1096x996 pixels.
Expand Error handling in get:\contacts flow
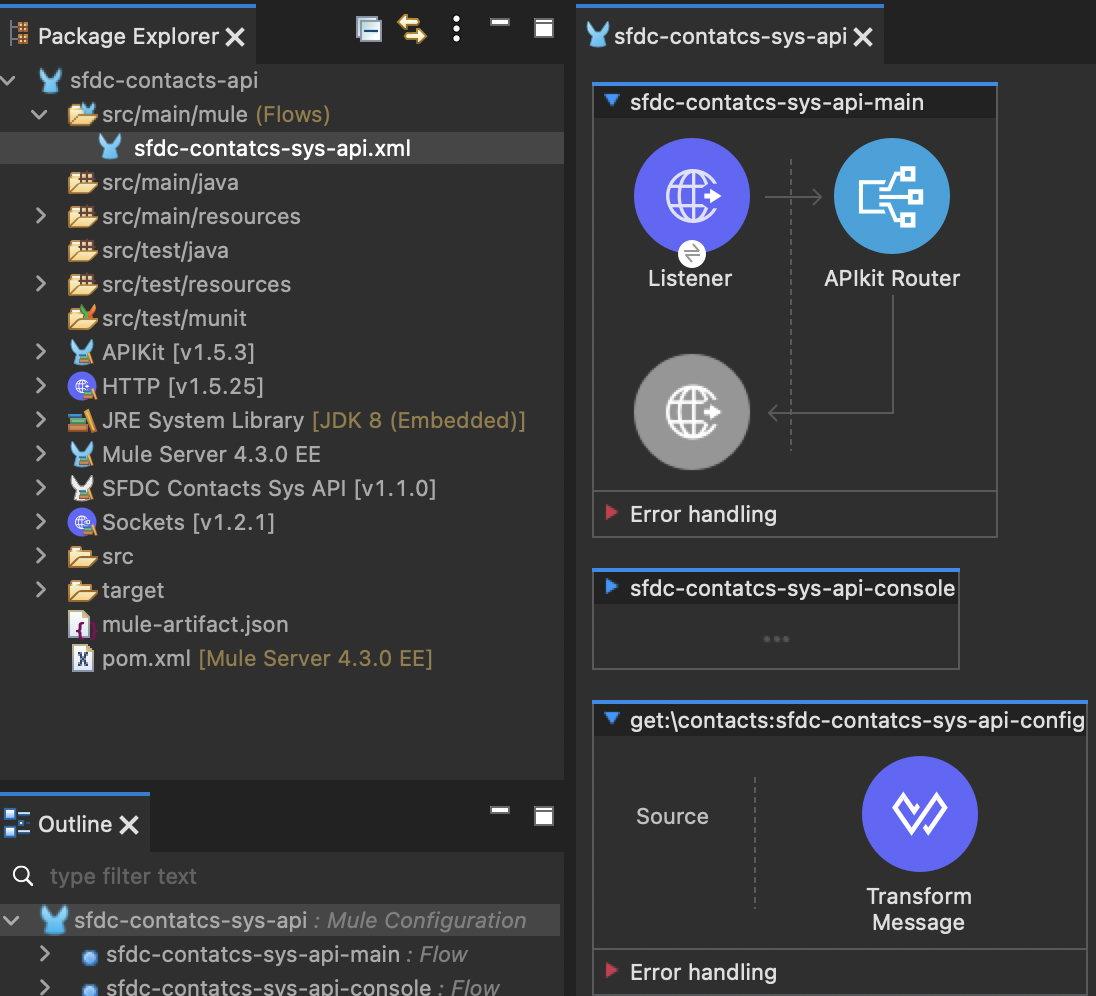coord(612,971)
